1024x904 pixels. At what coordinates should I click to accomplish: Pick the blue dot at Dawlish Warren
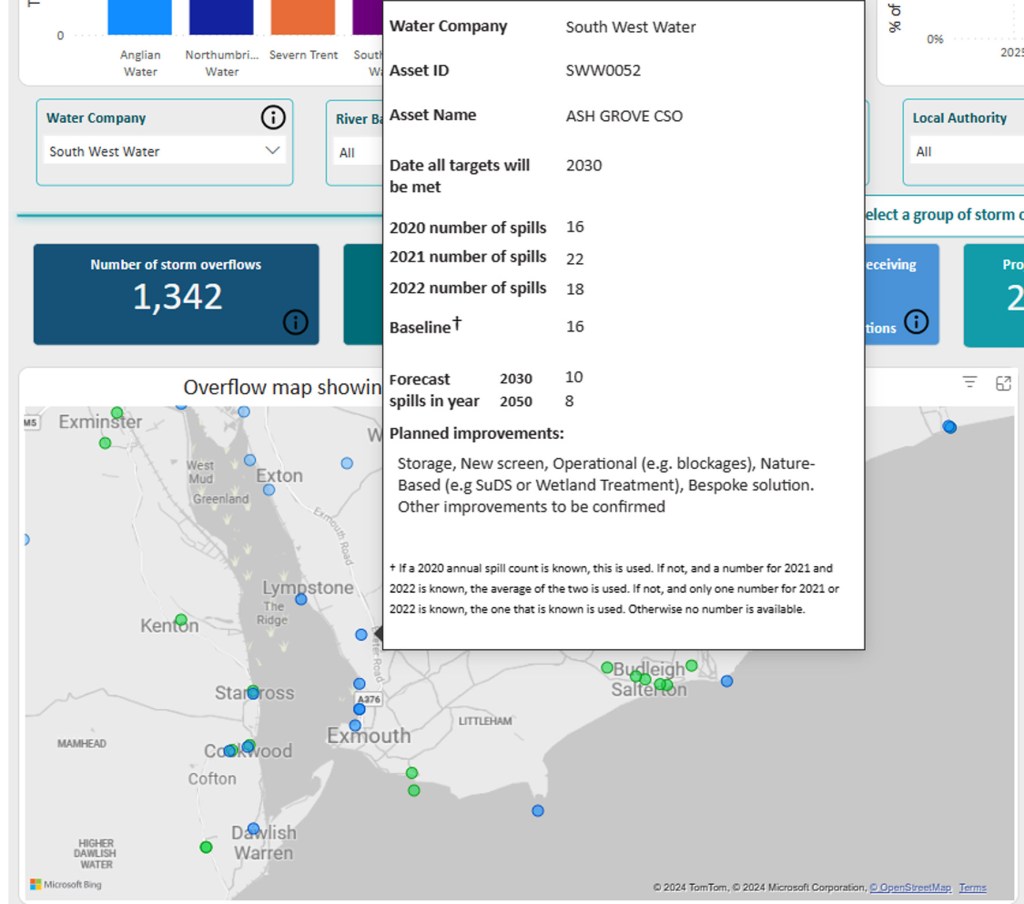254,829
